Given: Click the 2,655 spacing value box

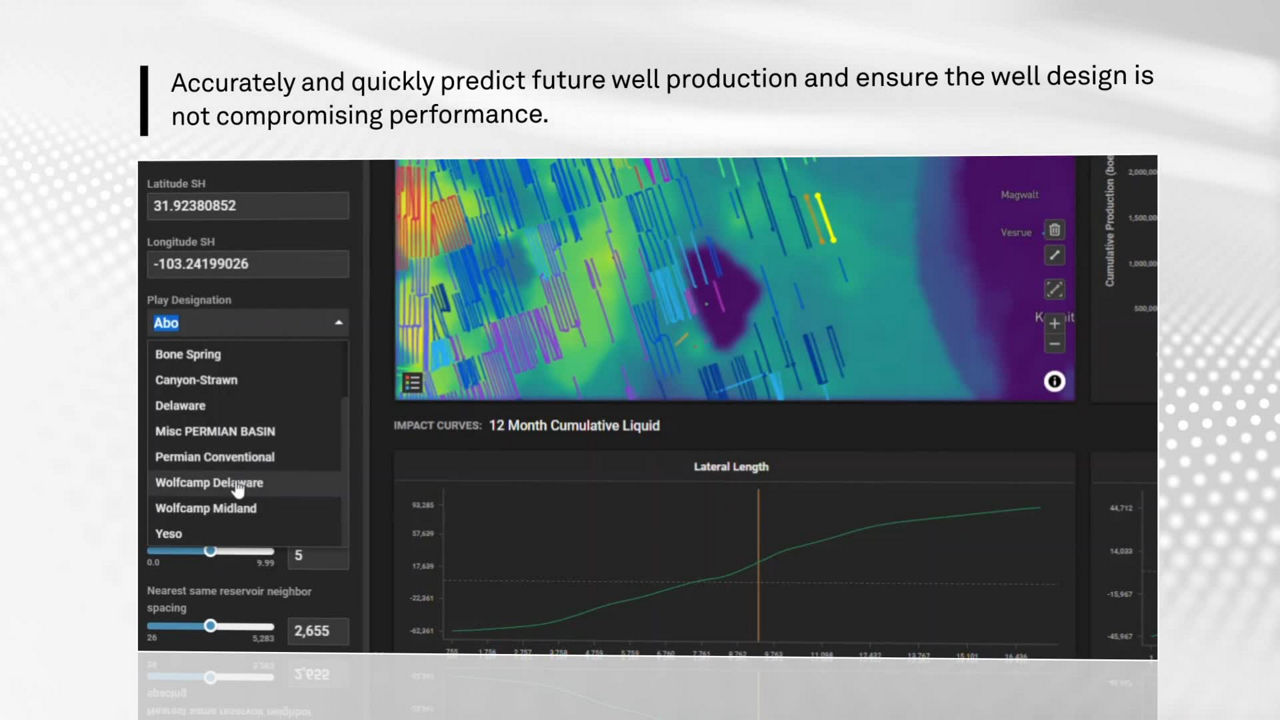Looking at the screenshot, I should [318, 631].
